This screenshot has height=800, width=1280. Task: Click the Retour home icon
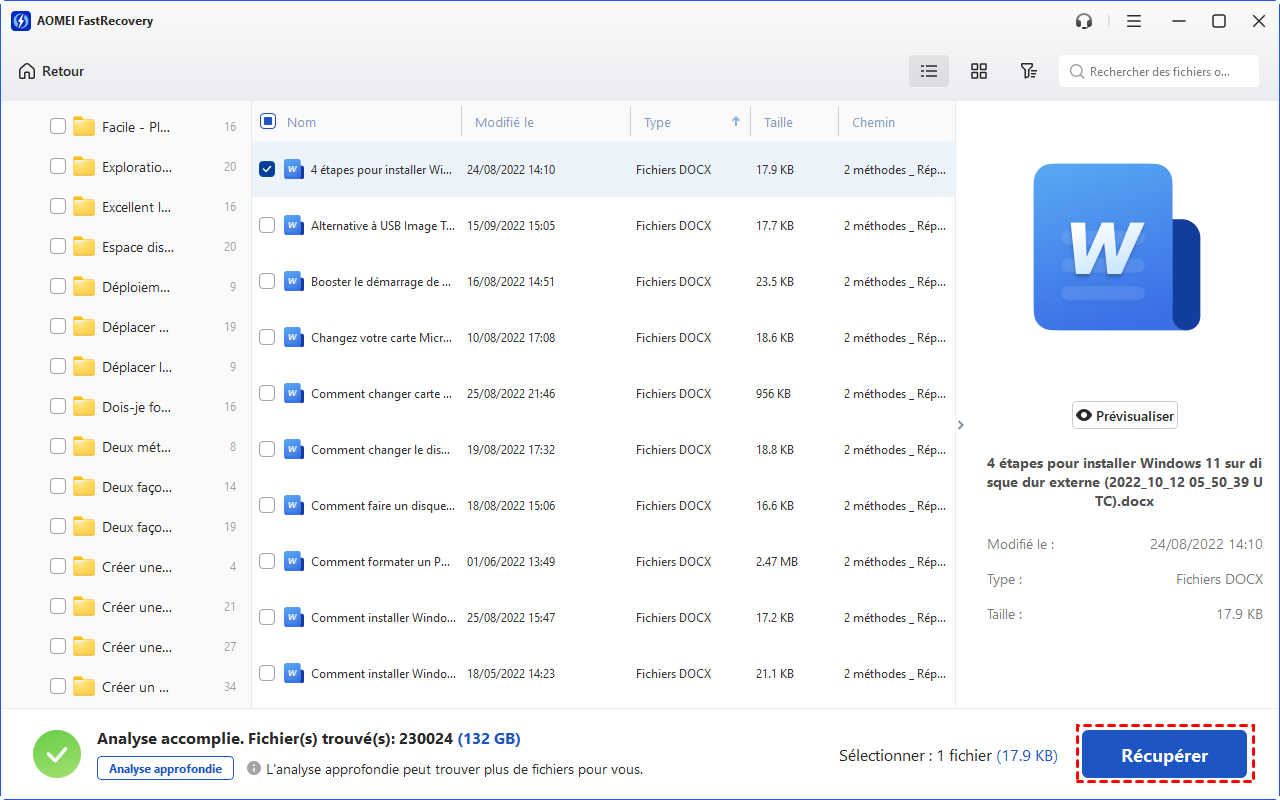[x=27, y=71]
